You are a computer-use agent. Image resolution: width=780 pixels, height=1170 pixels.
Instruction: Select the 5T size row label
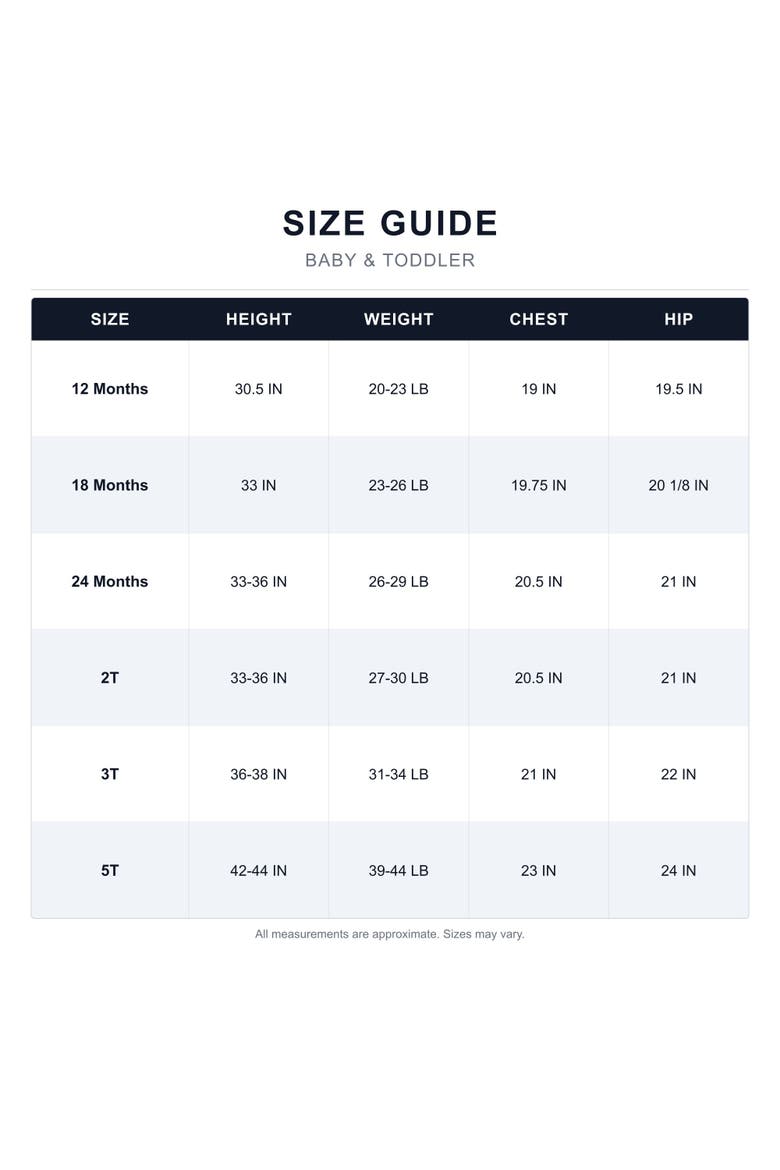110,870
